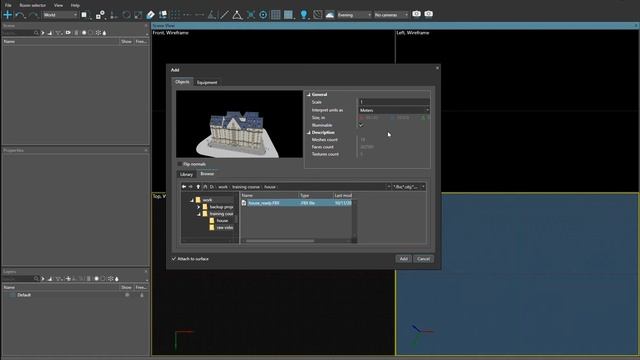Open the Help menu

point(75,5)
